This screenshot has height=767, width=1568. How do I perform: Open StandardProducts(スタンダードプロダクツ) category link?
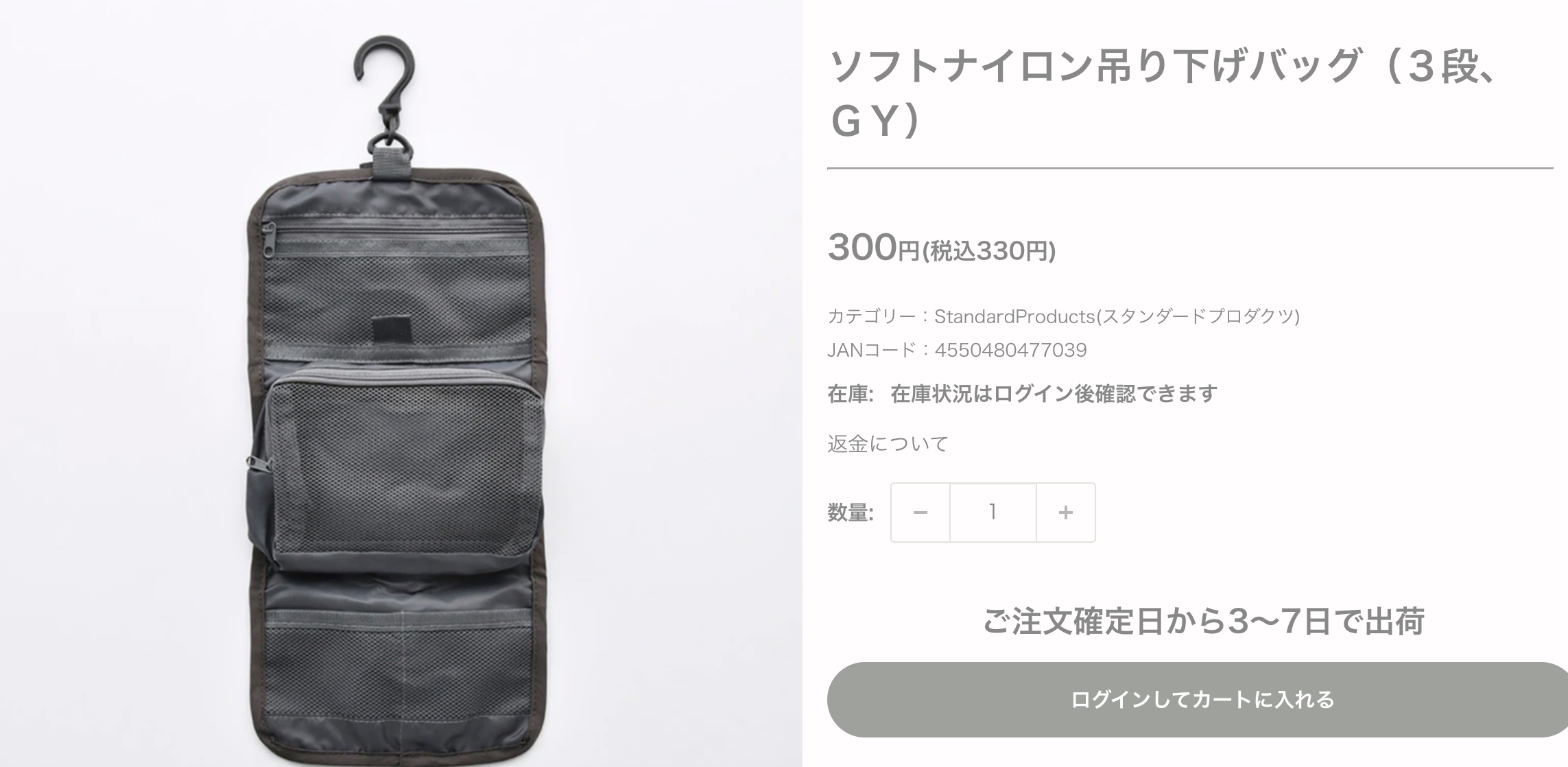click(1117, 316)
